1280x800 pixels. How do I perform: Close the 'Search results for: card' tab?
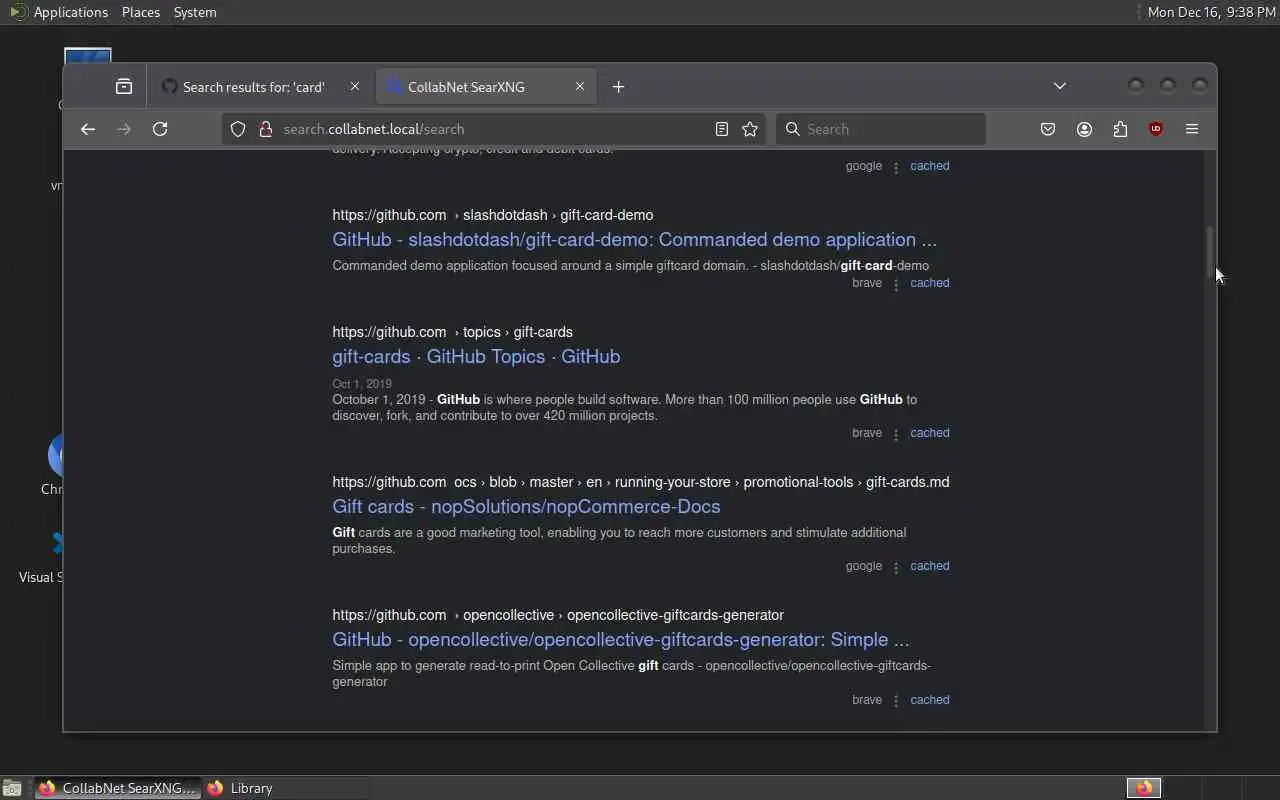tap(355, 87)
